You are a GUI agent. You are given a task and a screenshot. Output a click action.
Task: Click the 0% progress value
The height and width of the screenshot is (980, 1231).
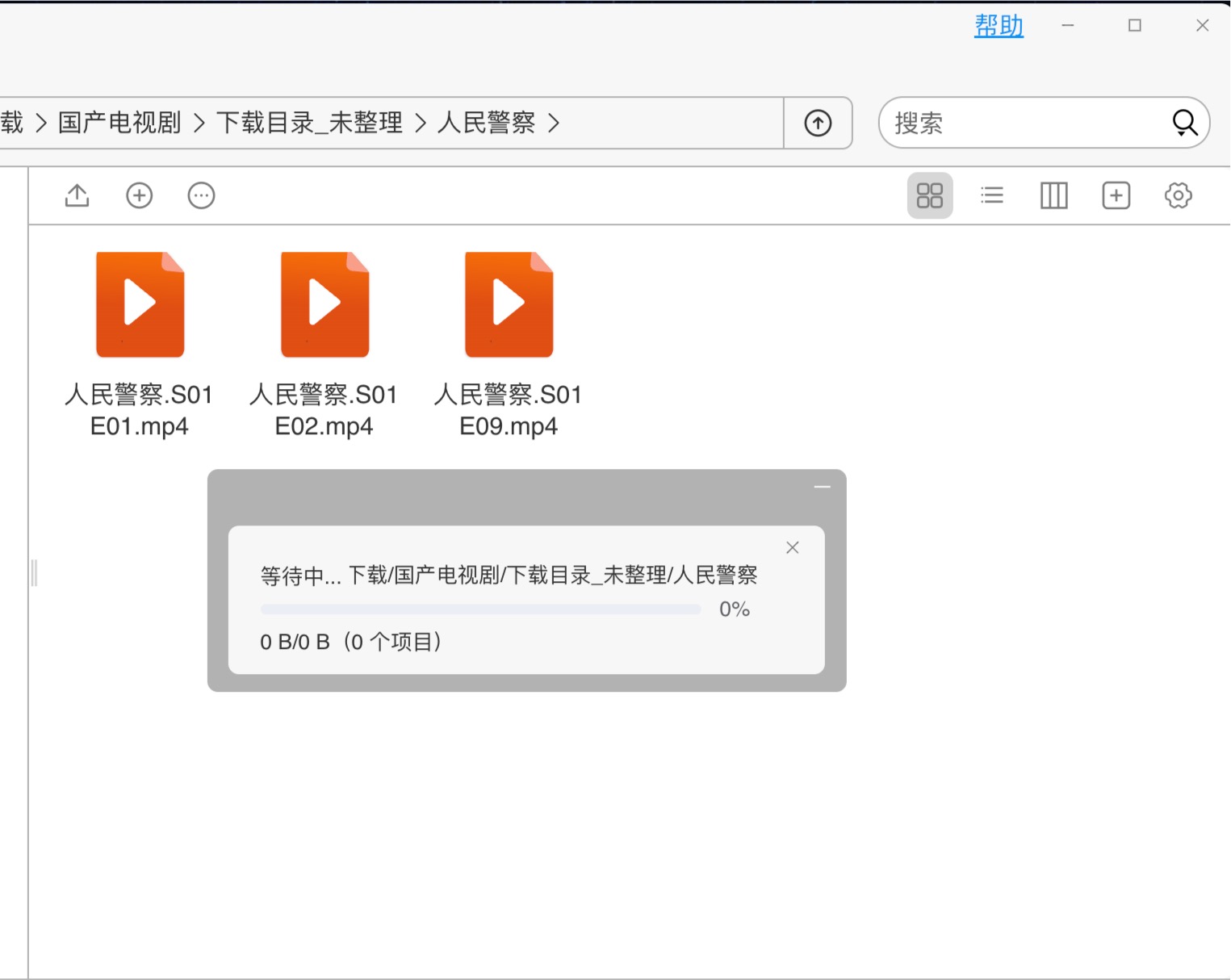pos(735,609)
